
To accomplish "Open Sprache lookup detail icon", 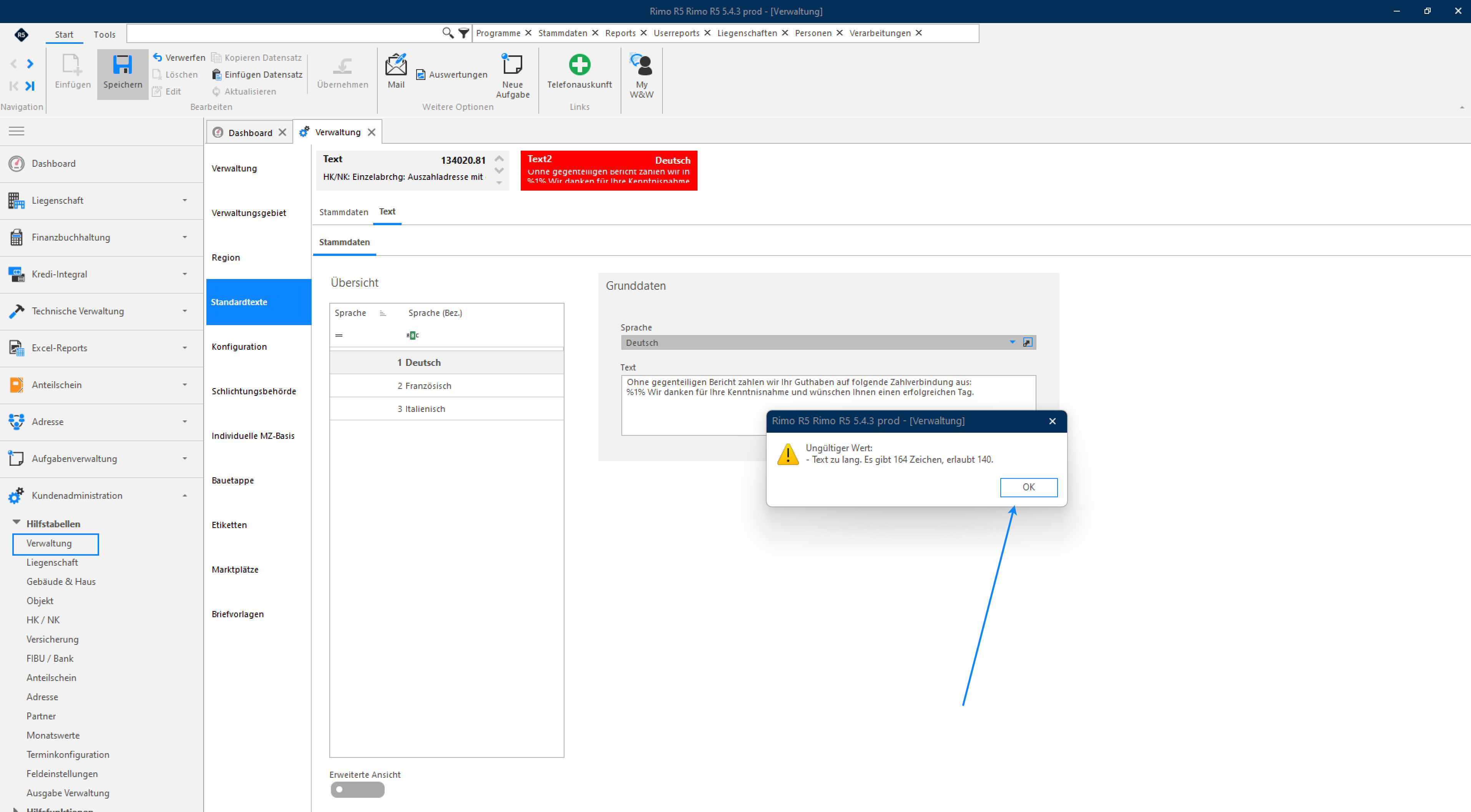I will click(1027, 343).
